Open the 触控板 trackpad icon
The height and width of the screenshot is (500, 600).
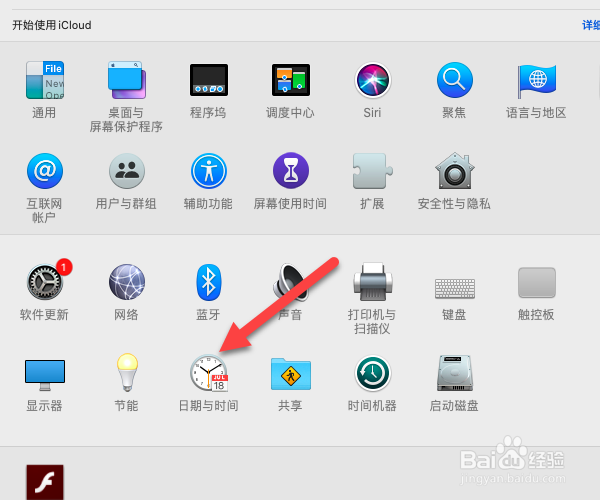click(536, 283)
